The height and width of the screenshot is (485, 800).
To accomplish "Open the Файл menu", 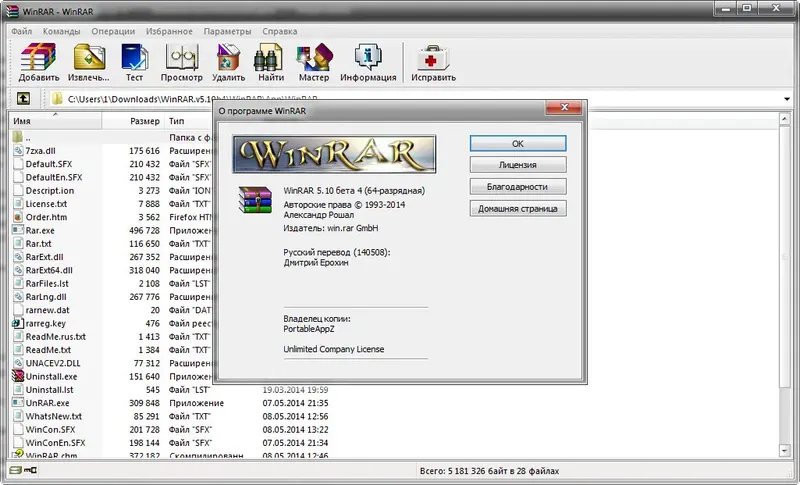I will 21,31.
